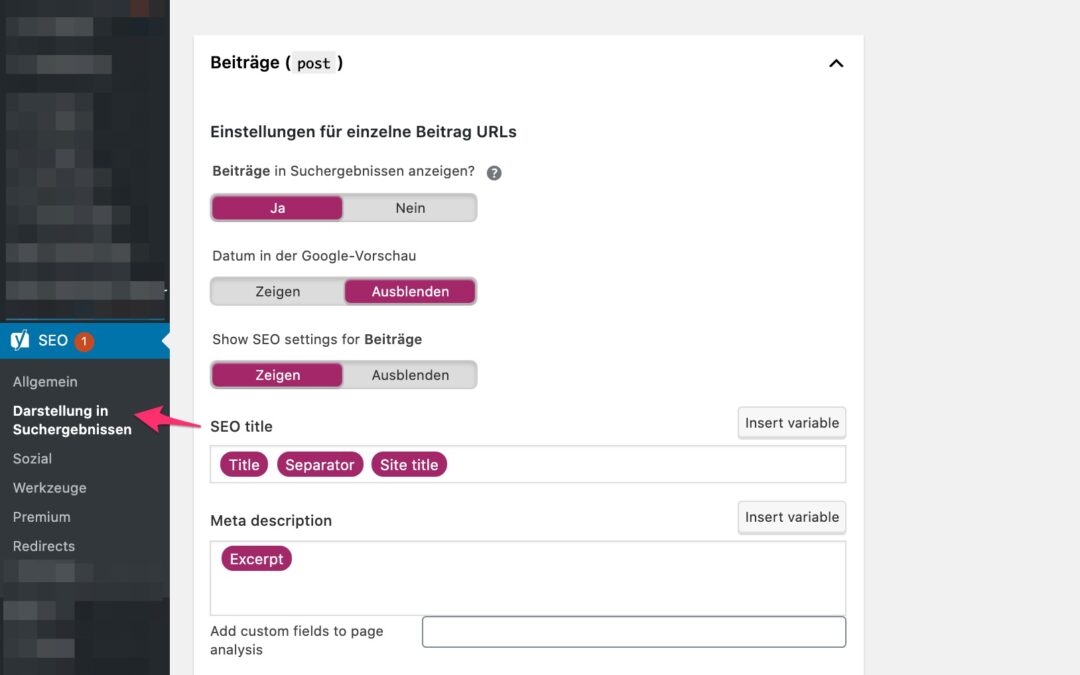Choose Ausblenden for SEO settings display

[x=410, y=375]
